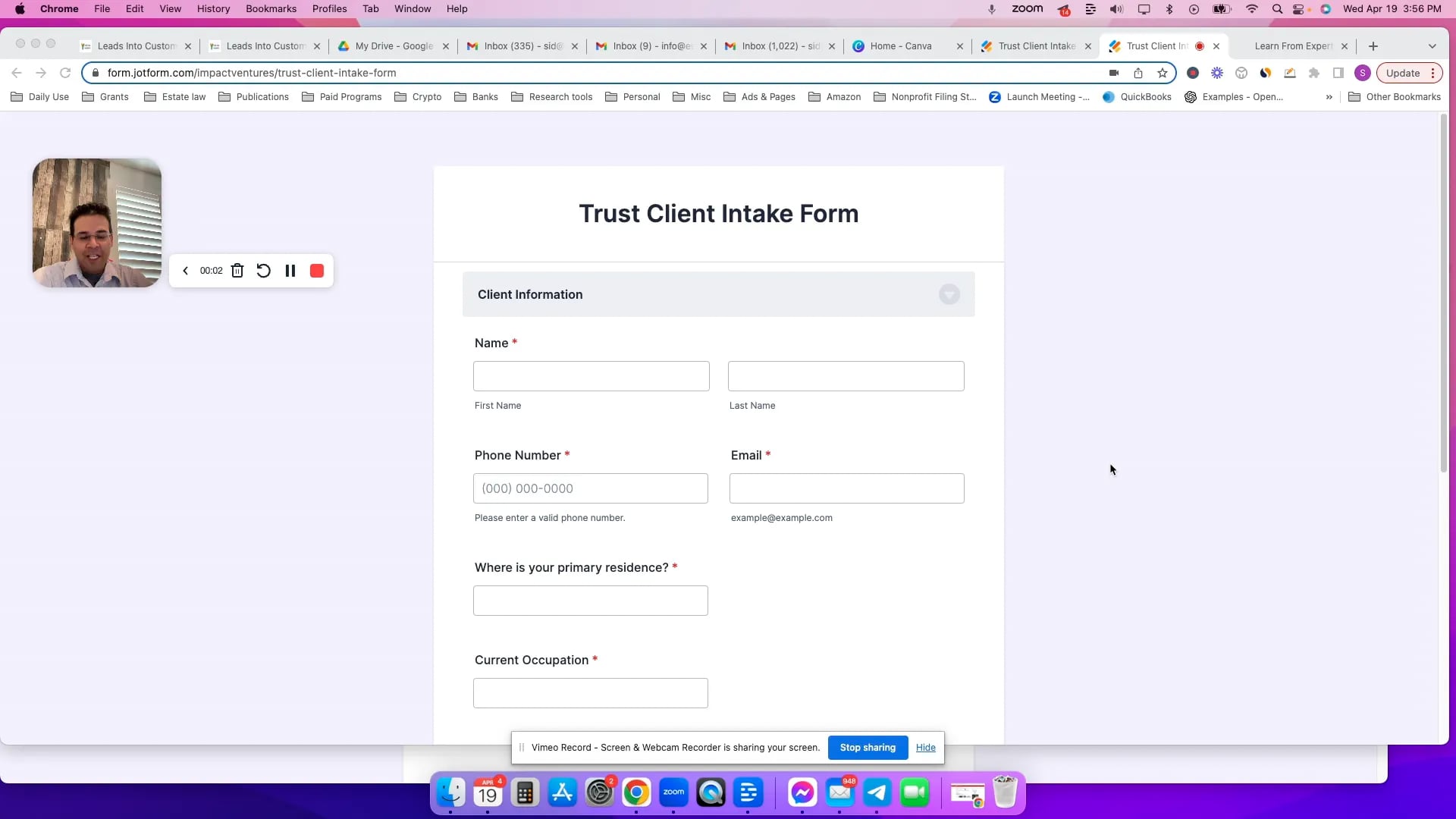Open Zoom in the Dock
Viewport: 1456px width, 819px height.
(673, 793)
